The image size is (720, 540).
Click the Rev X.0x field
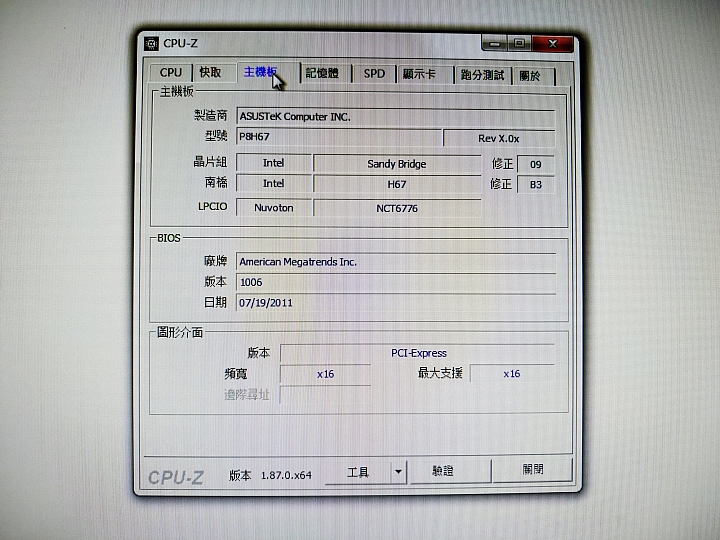coord(499,139)
